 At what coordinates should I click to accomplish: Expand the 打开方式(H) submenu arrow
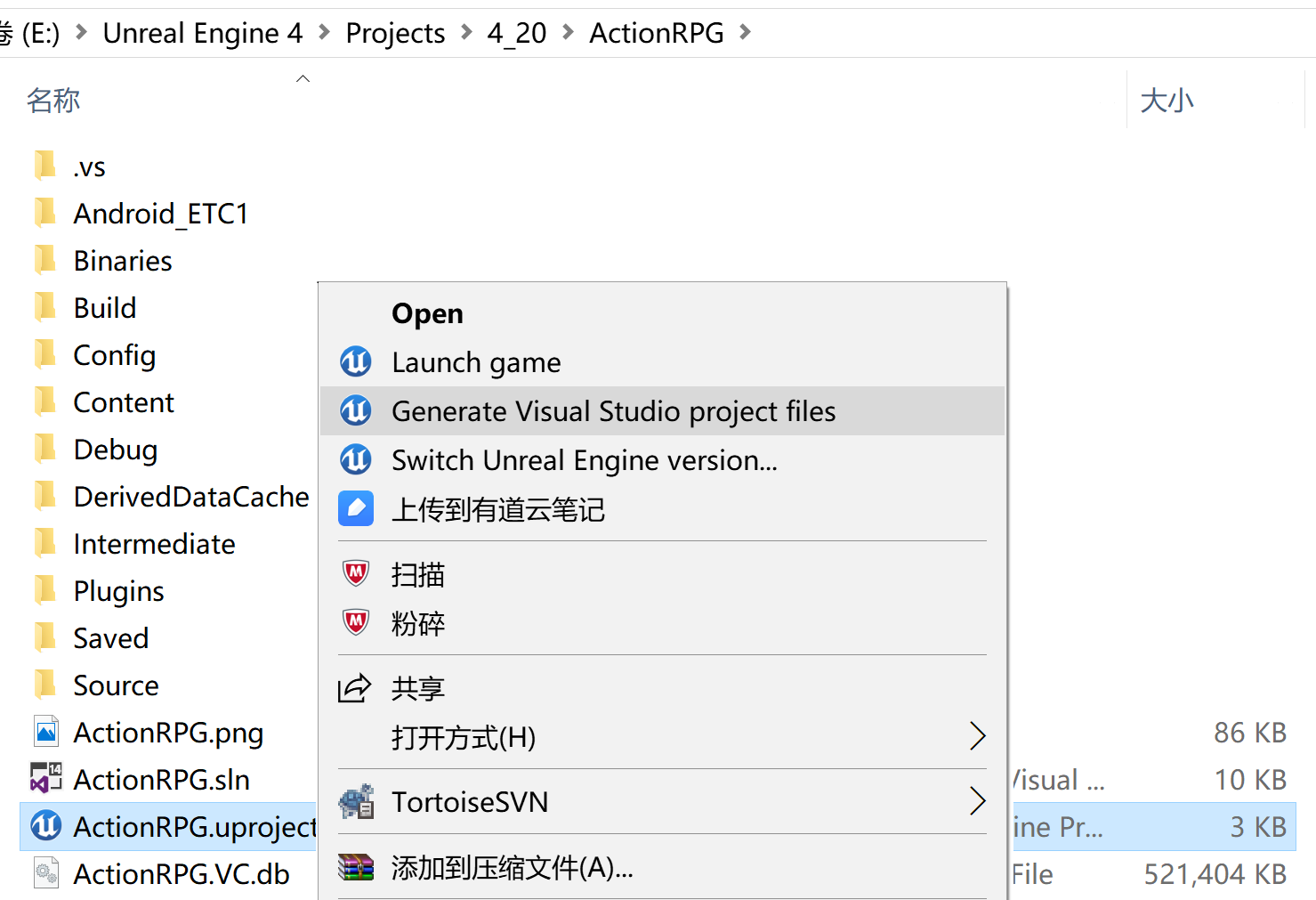[977, 736]
